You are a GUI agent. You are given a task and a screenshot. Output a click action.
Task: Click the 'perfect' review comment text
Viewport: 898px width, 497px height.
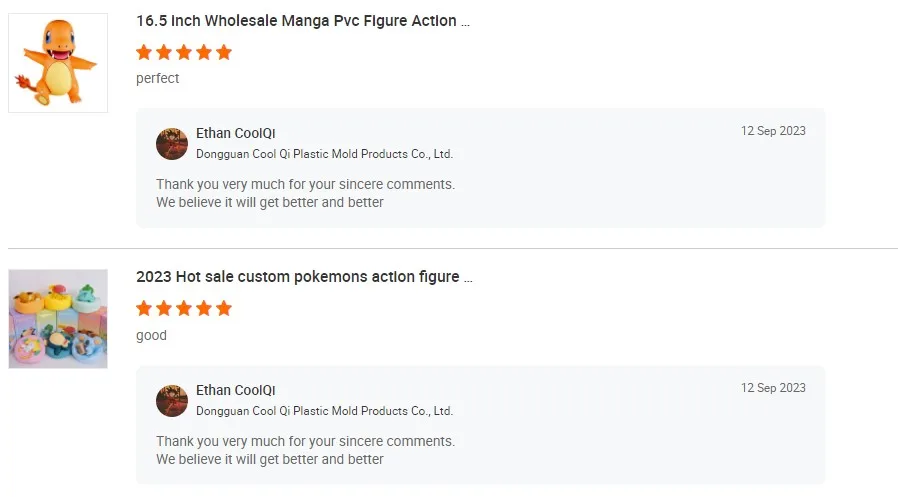point(158,79)
